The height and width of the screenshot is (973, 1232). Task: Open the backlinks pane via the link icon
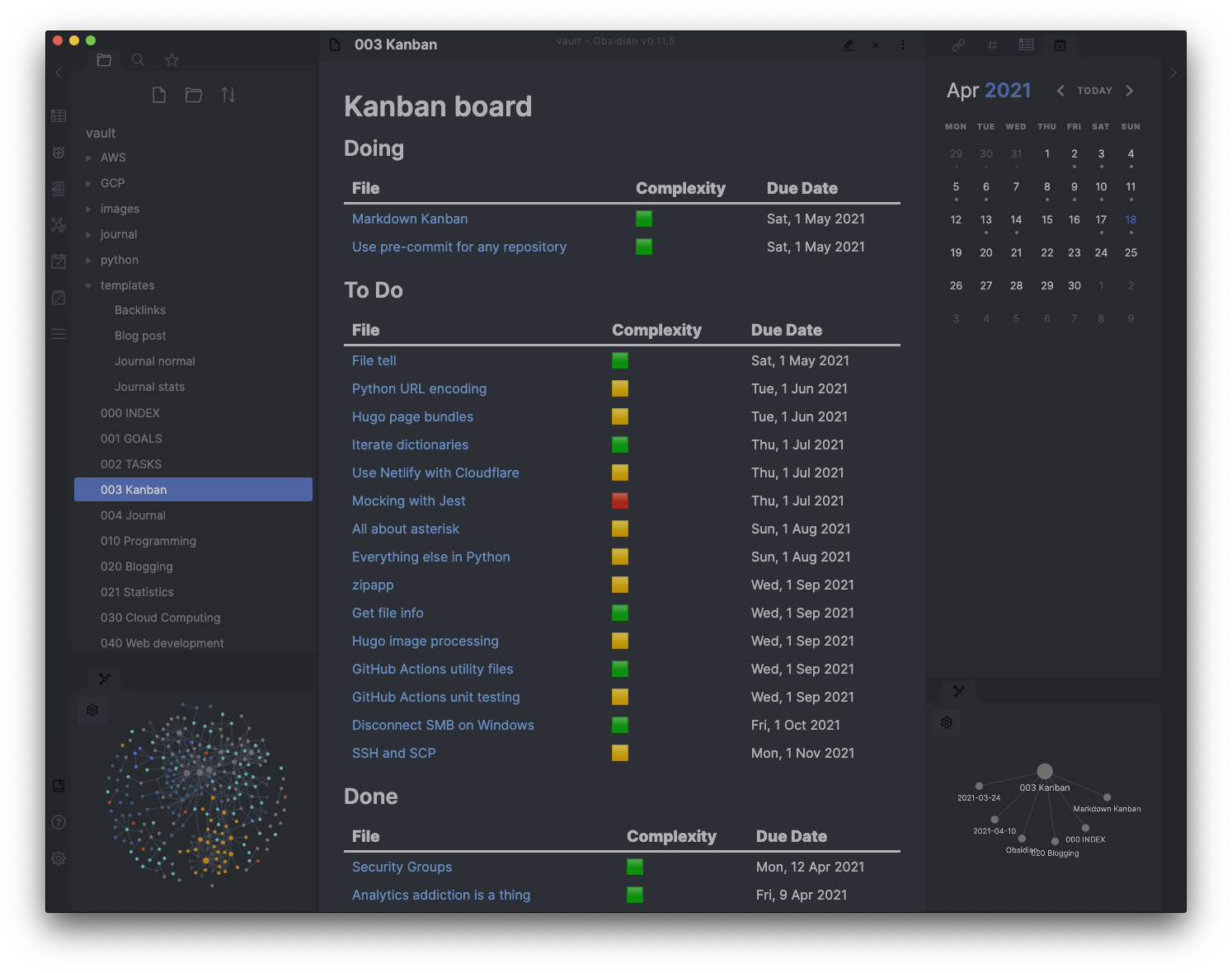coord(958,45)
